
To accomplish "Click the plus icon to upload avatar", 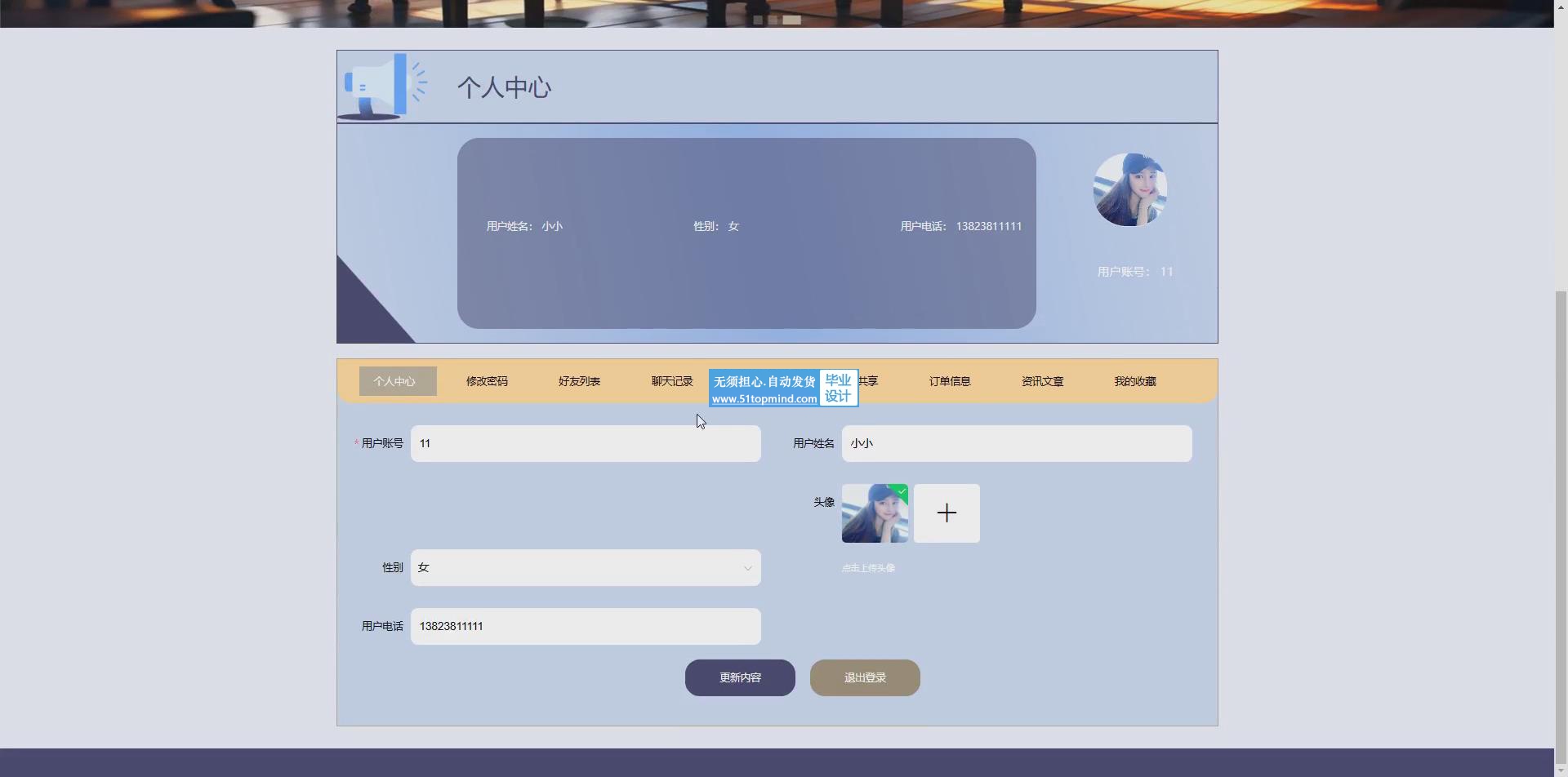I will coord(947,513).
